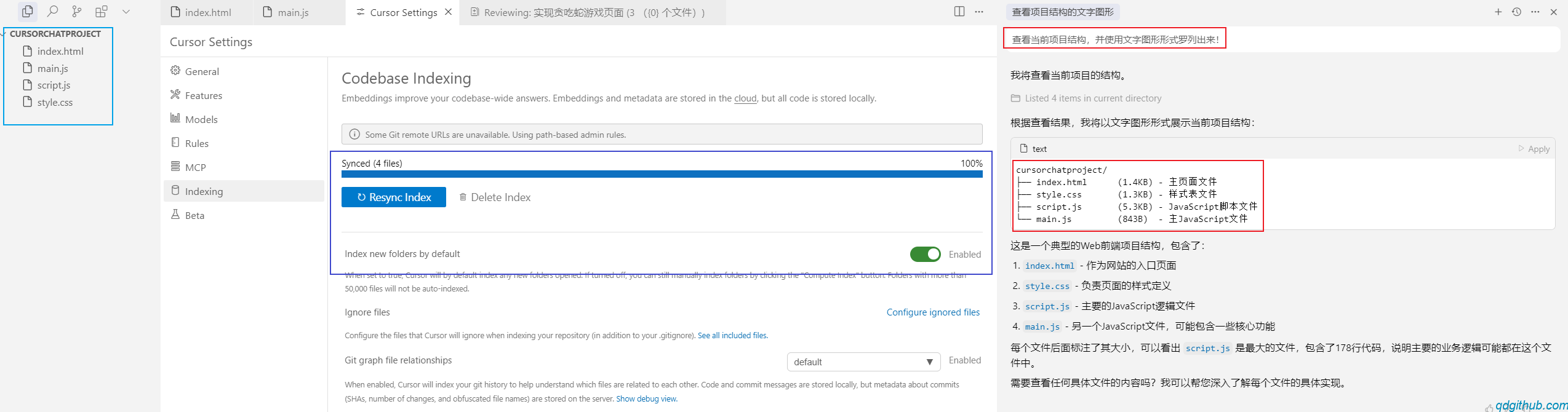This screenshot has width=1568, height=412.
Task: Select the Cursor Settings tab
Action: [x=403, y=12]
